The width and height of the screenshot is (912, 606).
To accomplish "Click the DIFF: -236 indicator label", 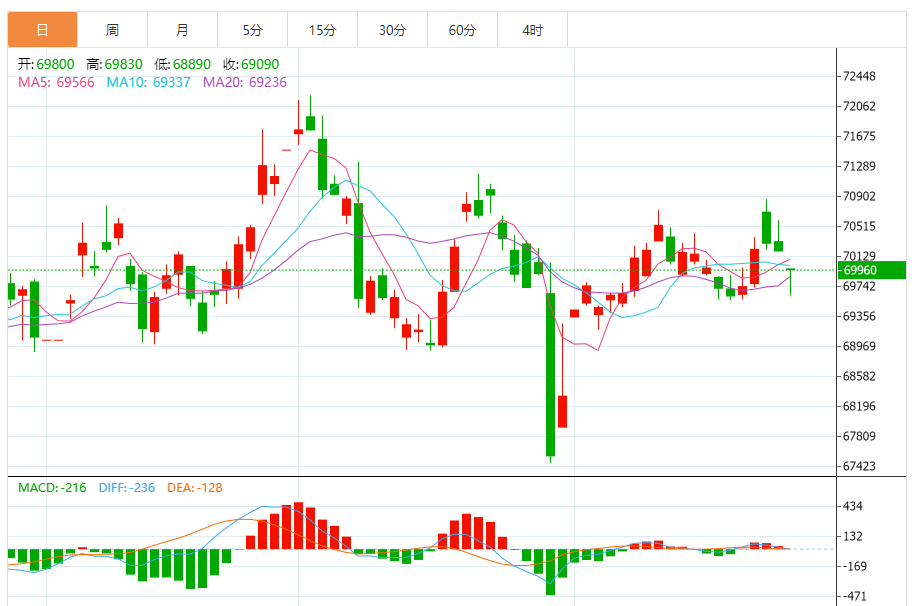I will click(x=127, y=488).
